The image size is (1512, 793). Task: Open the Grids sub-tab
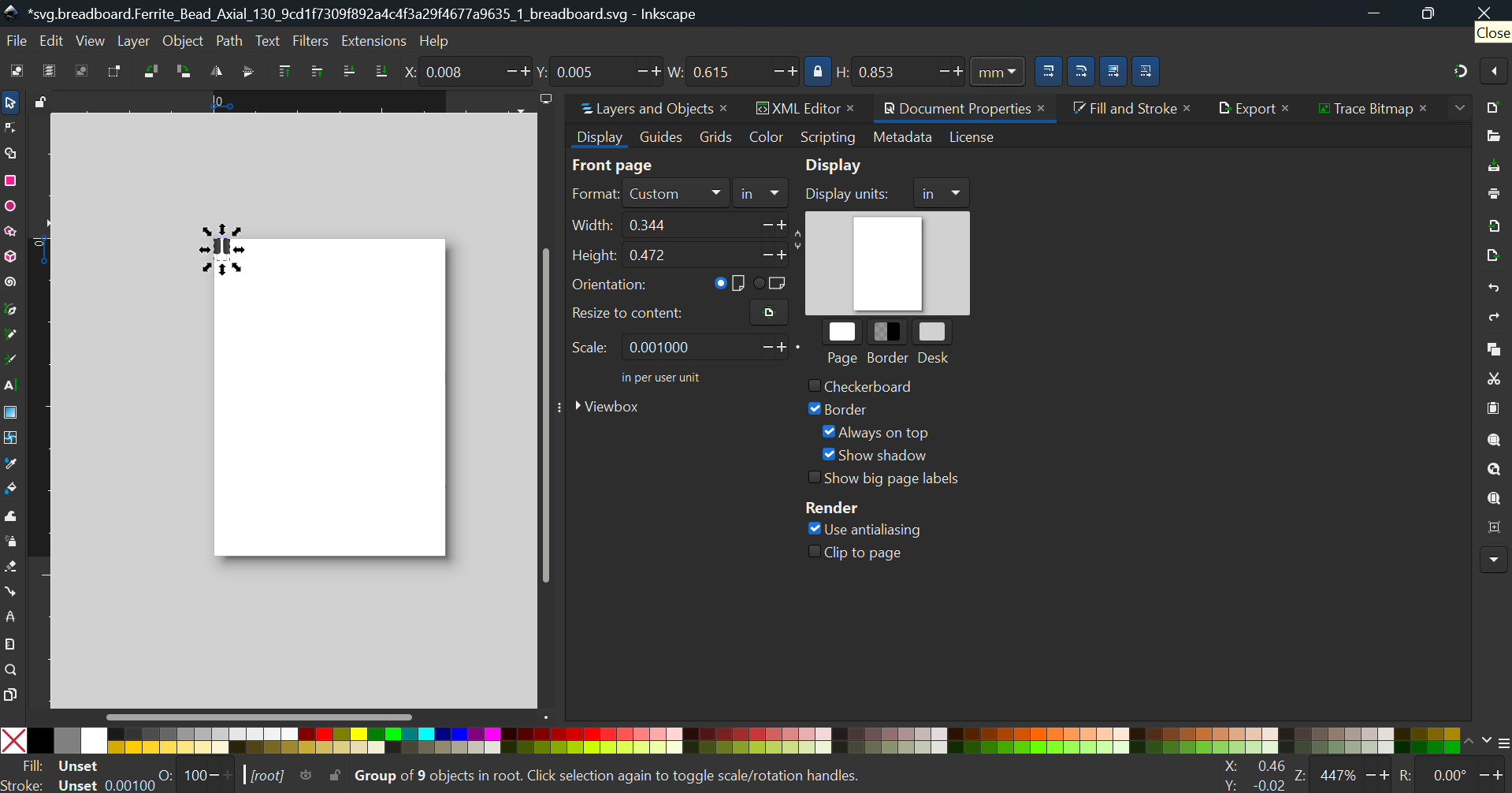click(715, 137)
